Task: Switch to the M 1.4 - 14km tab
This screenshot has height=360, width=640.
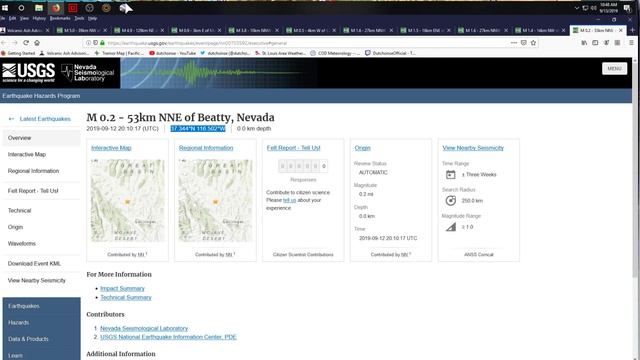Action: (x=540, y=30)
